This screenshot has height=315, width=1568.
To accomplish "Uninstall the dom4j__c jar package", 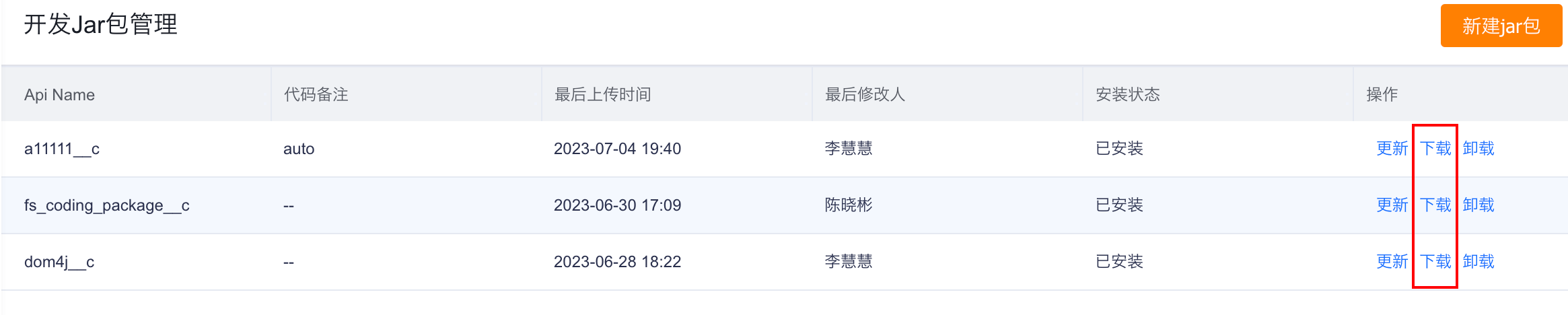I will click(1478, 262).
